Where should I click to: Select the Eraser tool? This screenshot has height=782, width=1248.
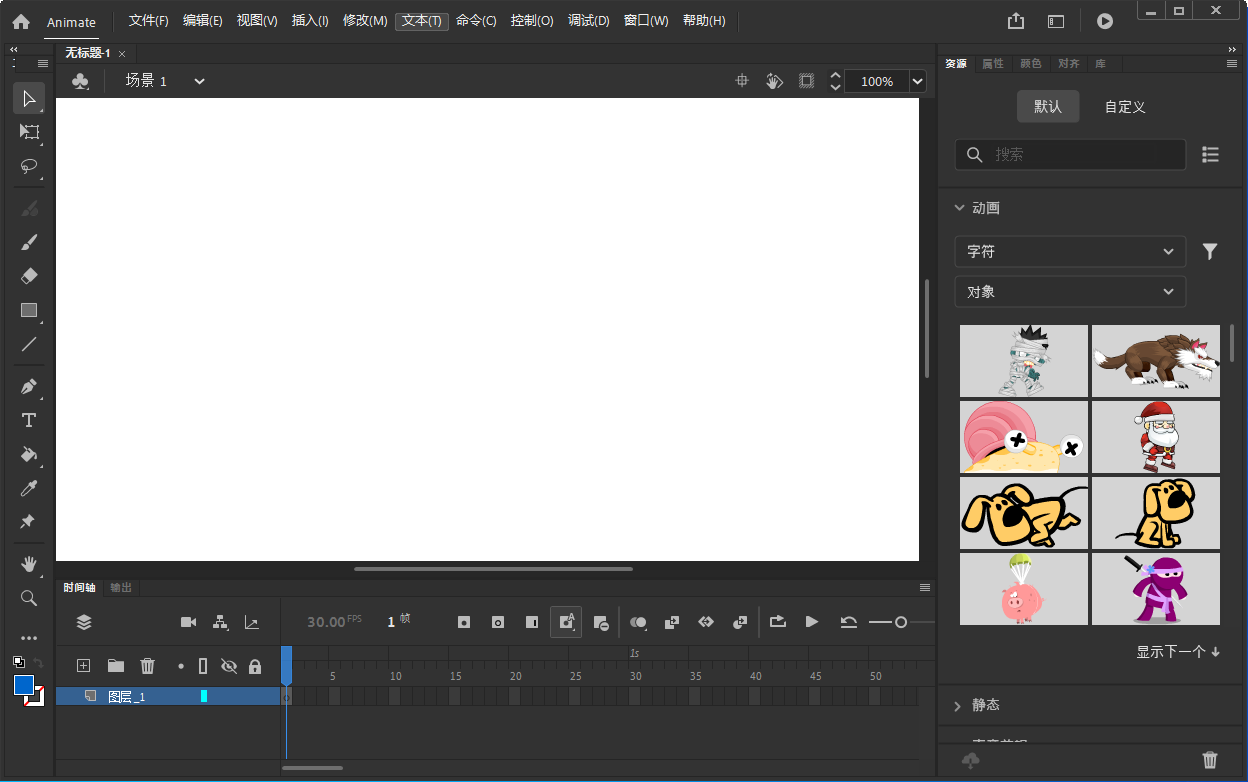point(29,275)
